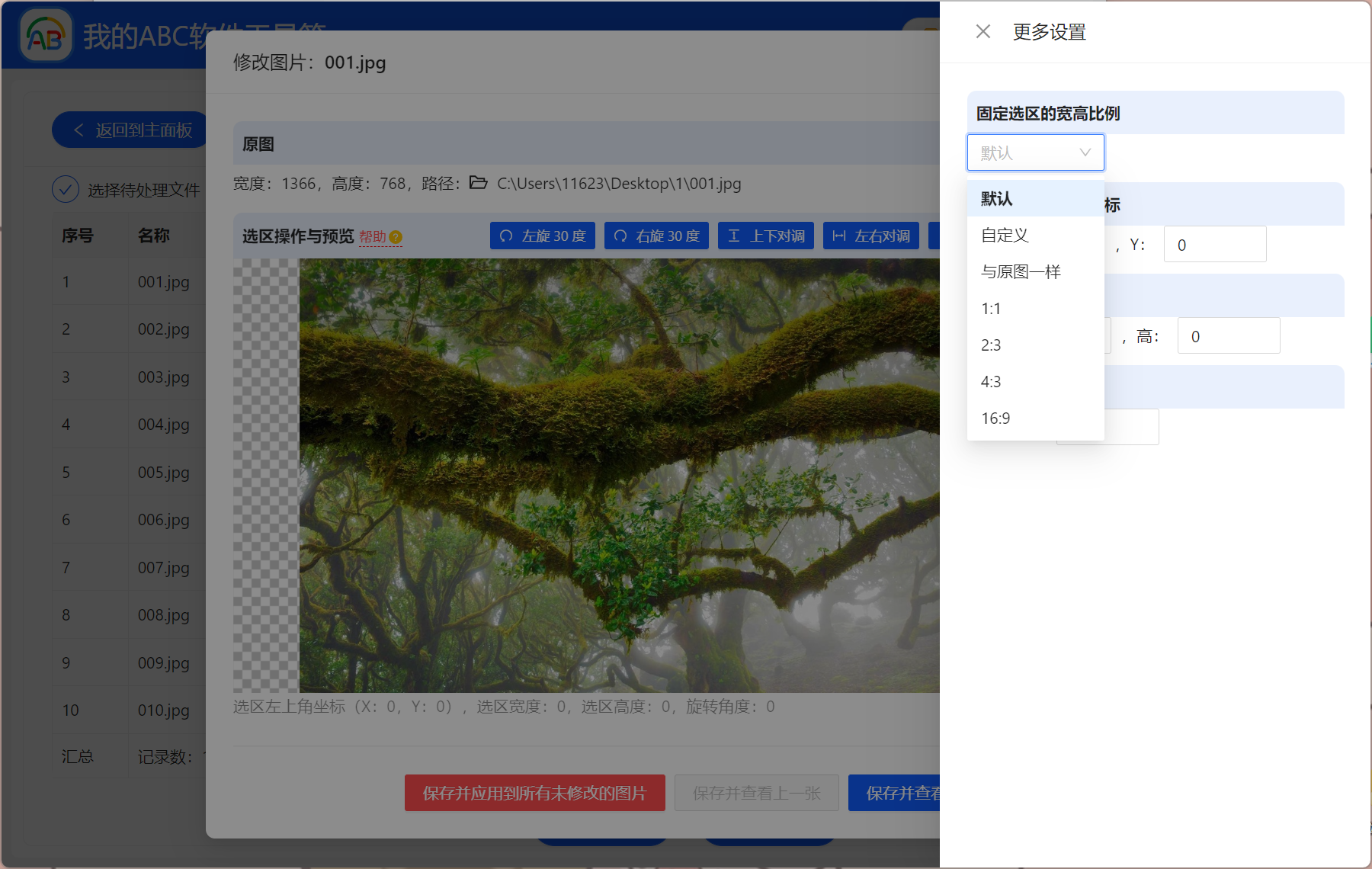Click 保存并应用到所有未修改的图片 button
This screenshot has height=869, width=1372.
pos(534,793)
